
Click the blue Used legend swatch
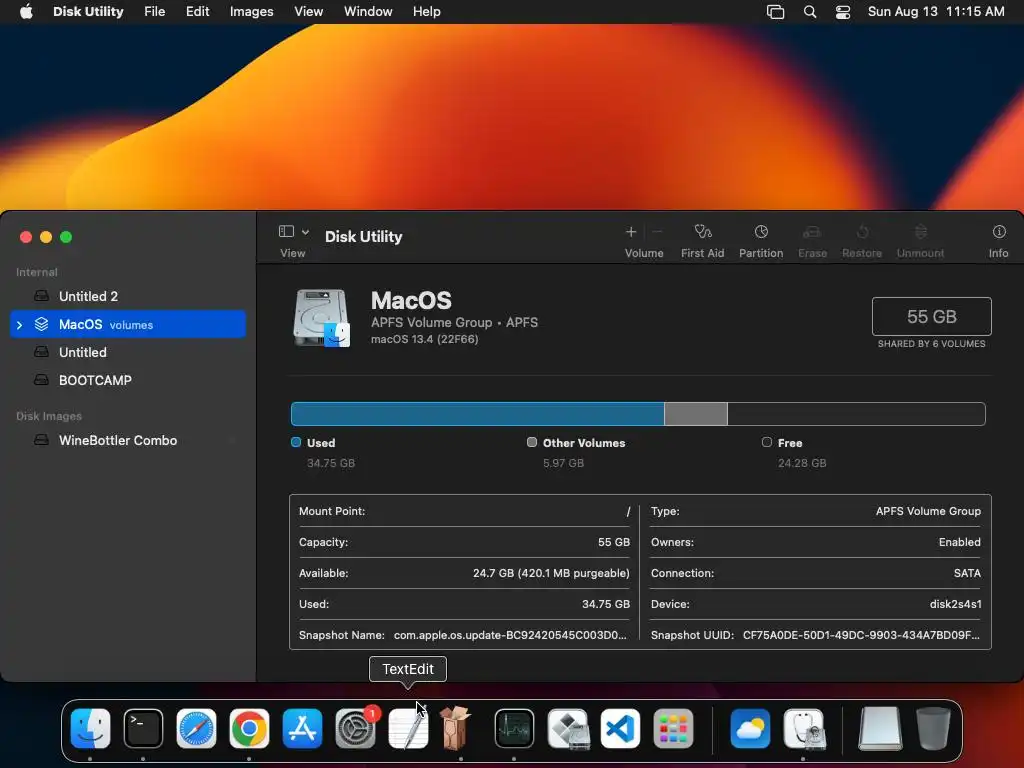tap(296, 442)
